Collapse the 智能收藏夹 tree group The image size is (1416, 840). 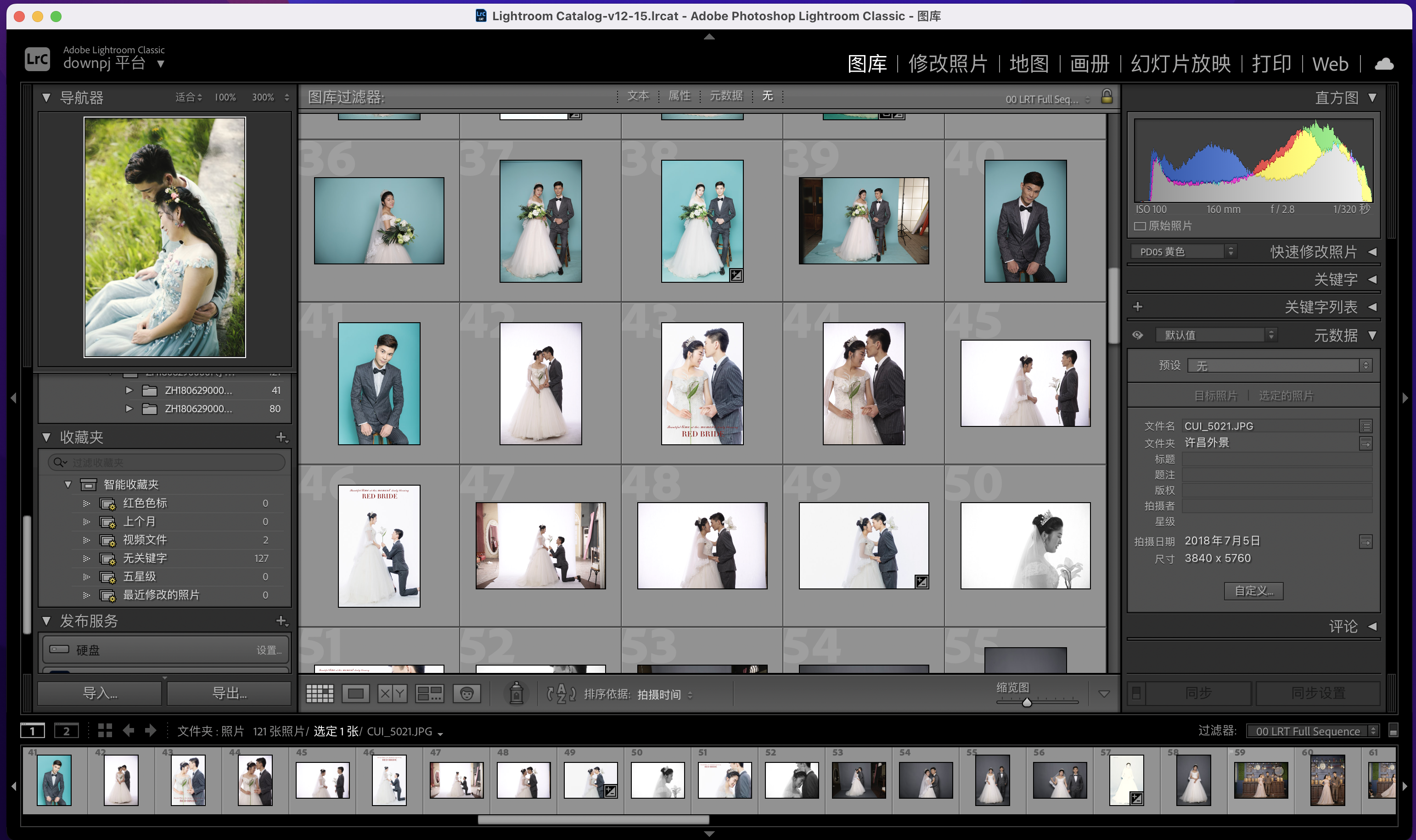68,485
